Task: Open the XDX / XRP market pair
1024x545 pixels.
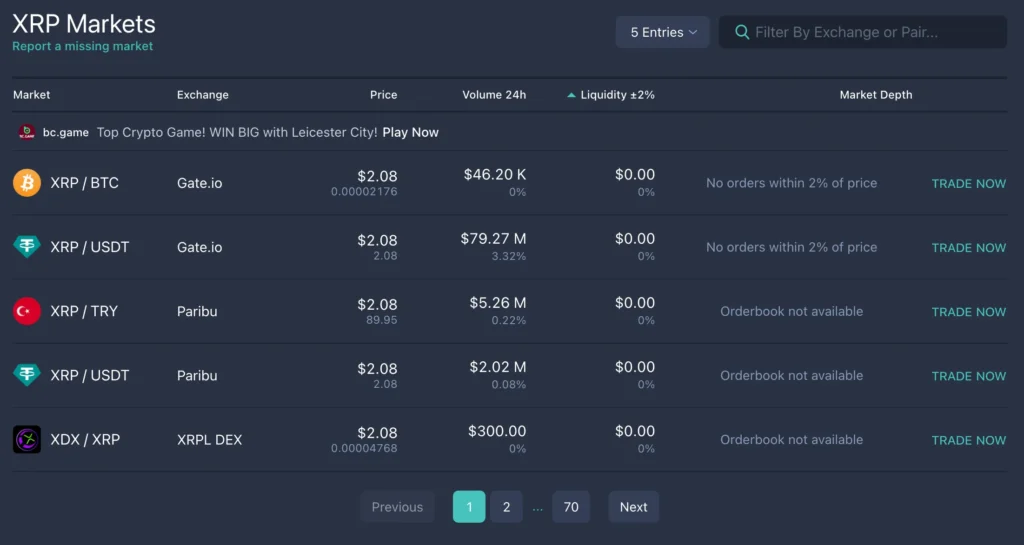Action: coord(85,439)
